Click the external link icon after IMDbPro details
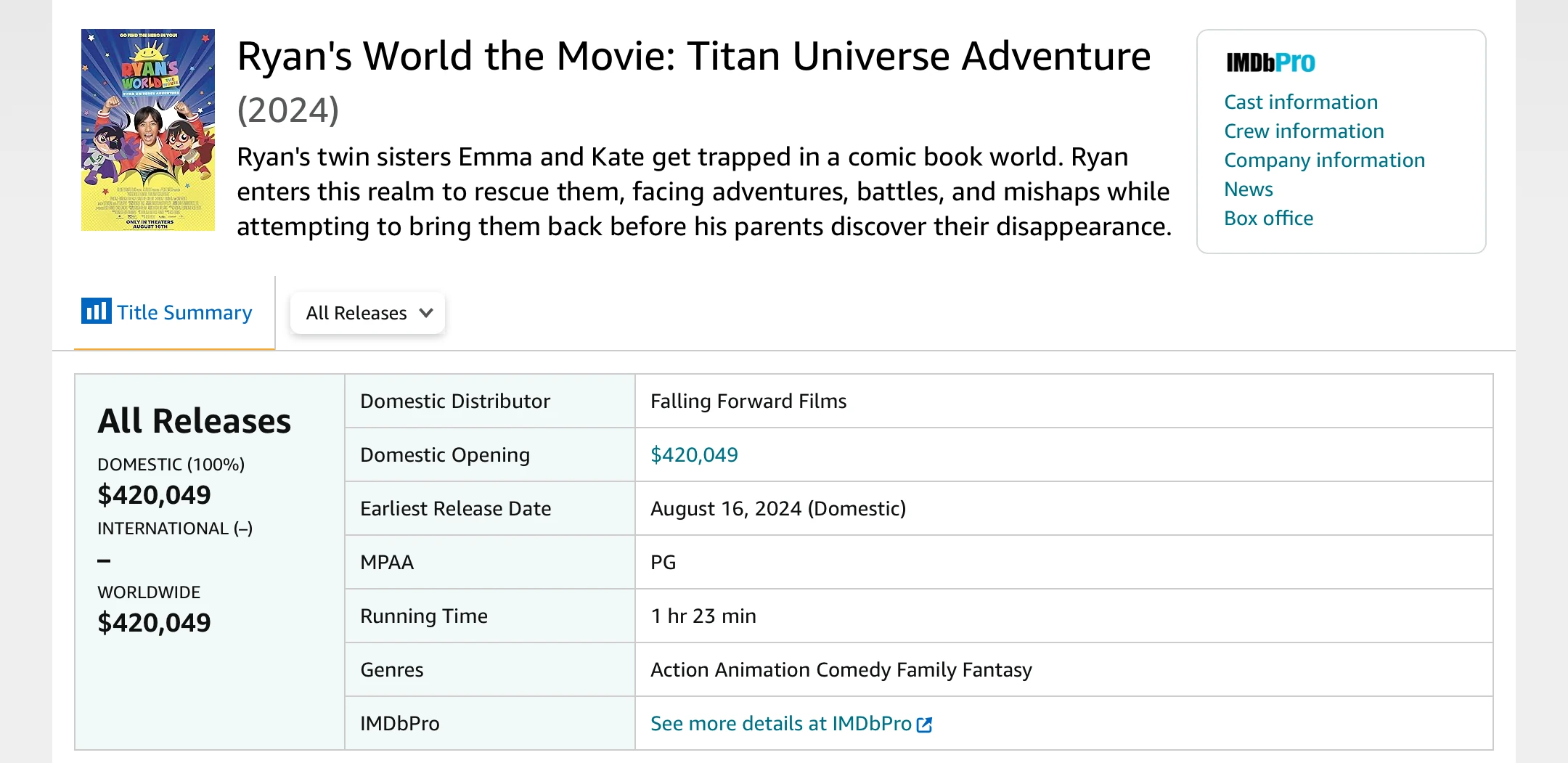This screenshot has width=1568, height=763. click(924, 725)
